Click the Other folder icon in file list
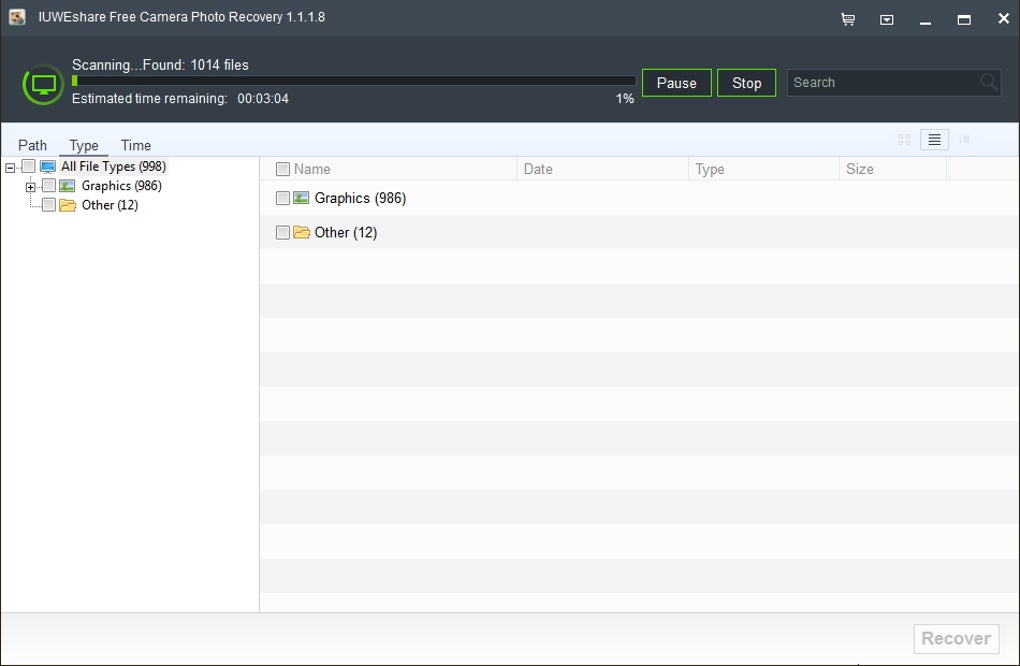 pos(301,233)
